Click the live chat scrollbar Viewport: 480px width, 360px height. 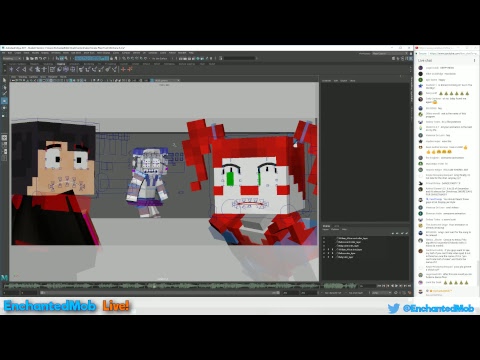coord(478,273)
